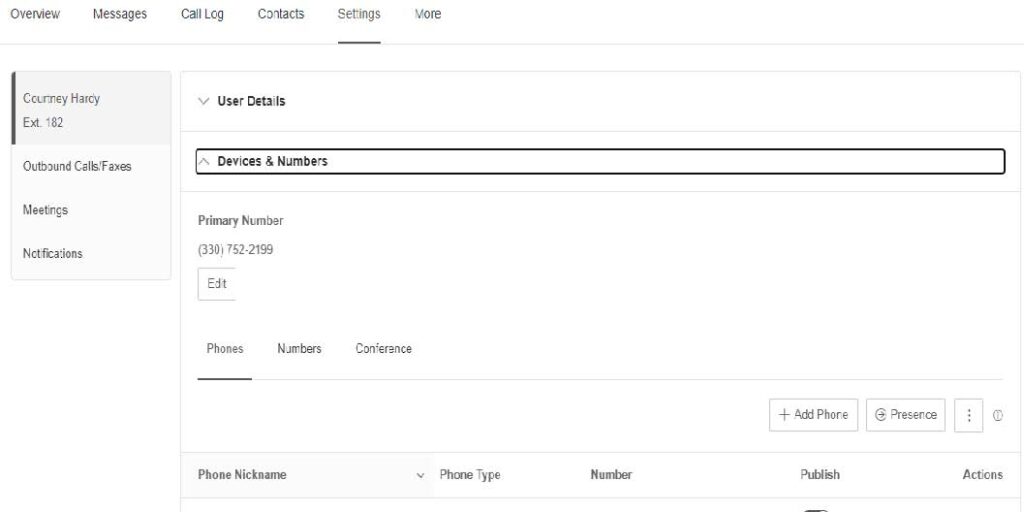The height and width of the screenshot is (512, 1024).
Task: Click the Add Phone button
Action: [814, 415]
